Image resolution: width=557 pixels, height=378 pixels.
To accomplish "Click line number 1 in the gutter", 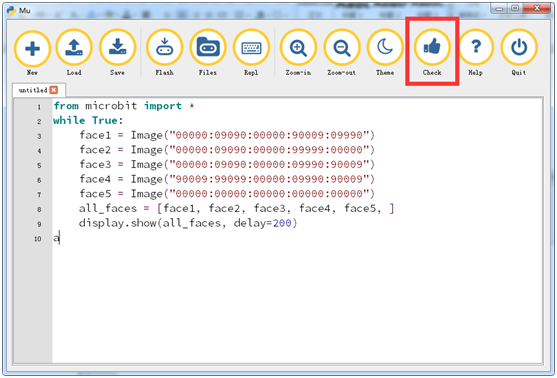I will (x=39, y=107).
